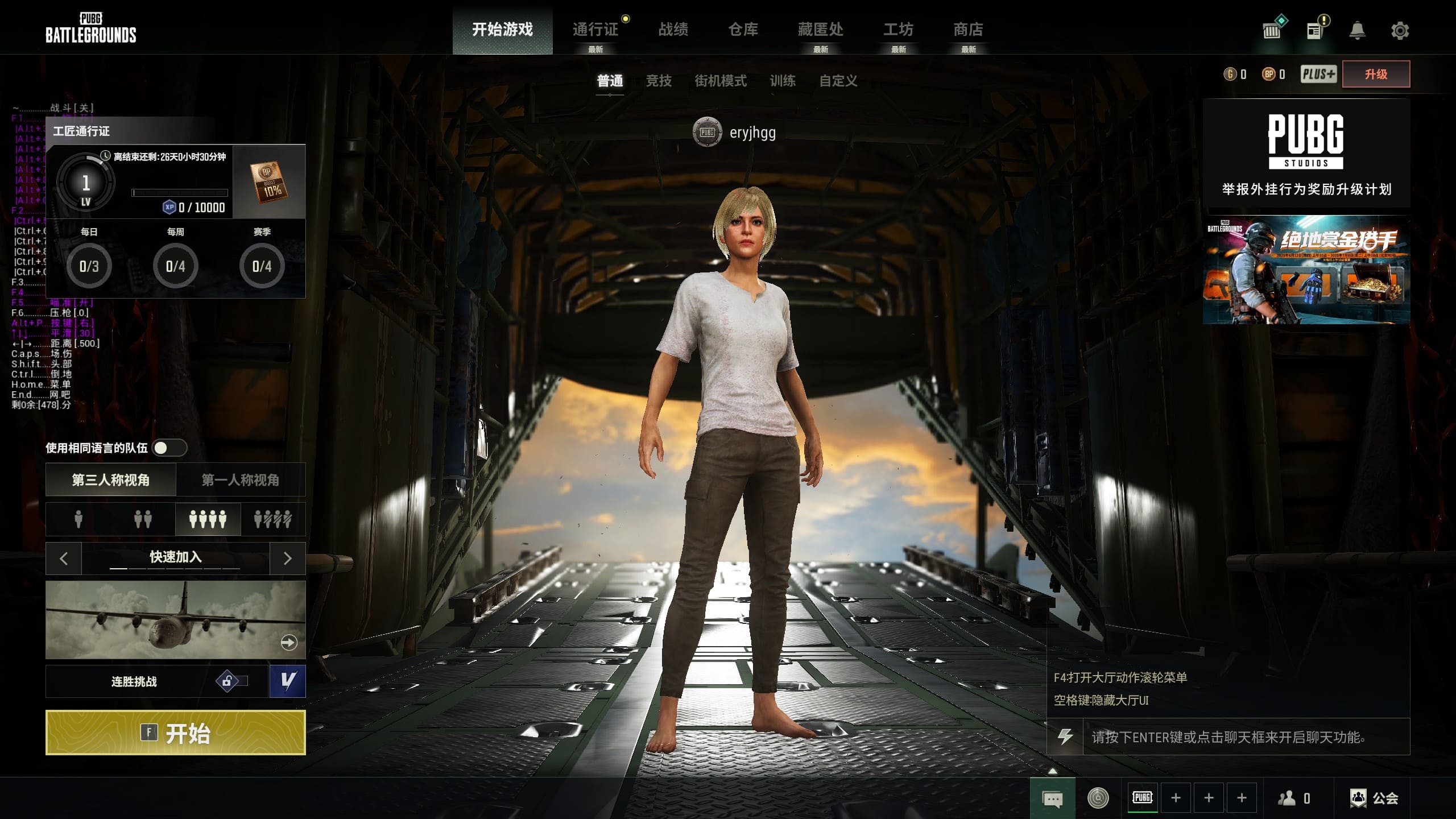Open the store crate icon in header
The height and width of the screenshot is (819, 1456).
point(1272,30)
